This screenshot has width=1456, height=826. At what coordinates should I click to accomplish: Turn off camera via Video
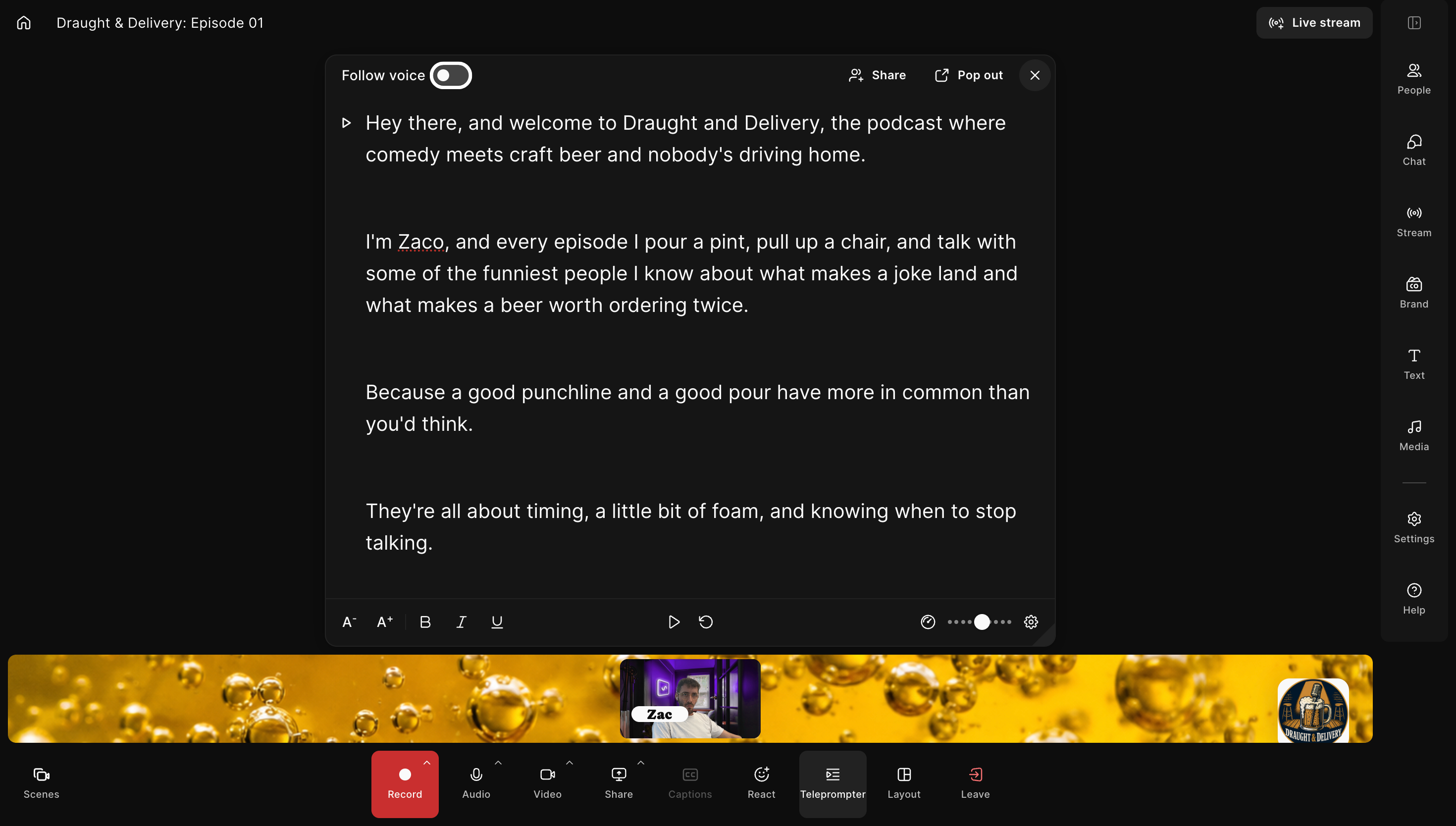[x=547, y=783]
